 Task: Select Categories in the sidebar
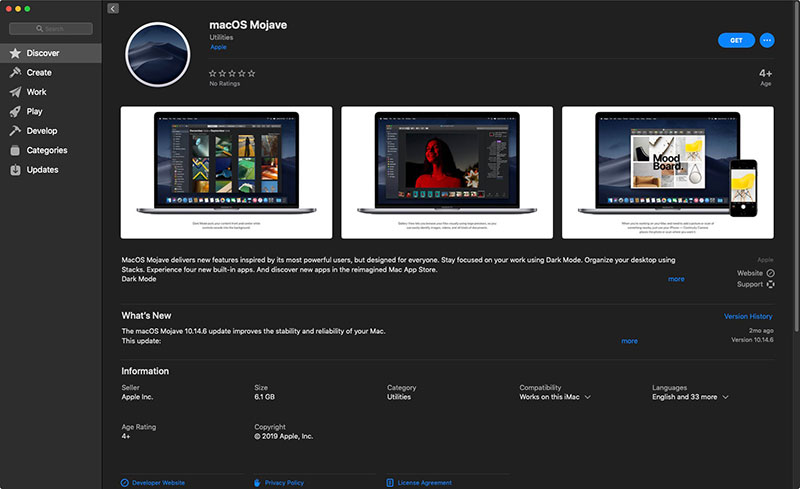46,150
